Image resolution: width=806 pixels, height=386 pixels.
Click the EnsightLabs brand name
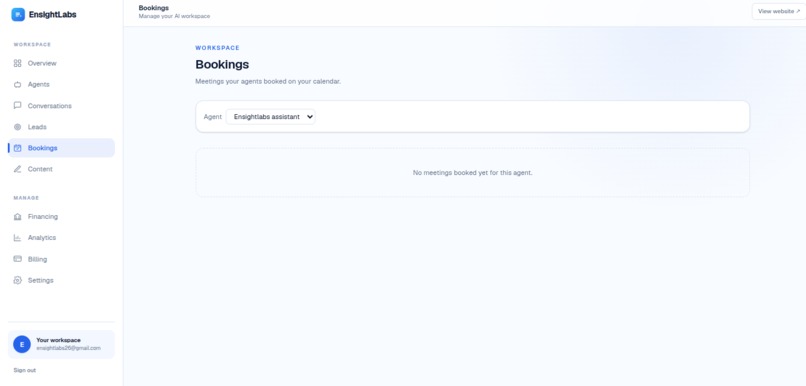click(52, 14)
